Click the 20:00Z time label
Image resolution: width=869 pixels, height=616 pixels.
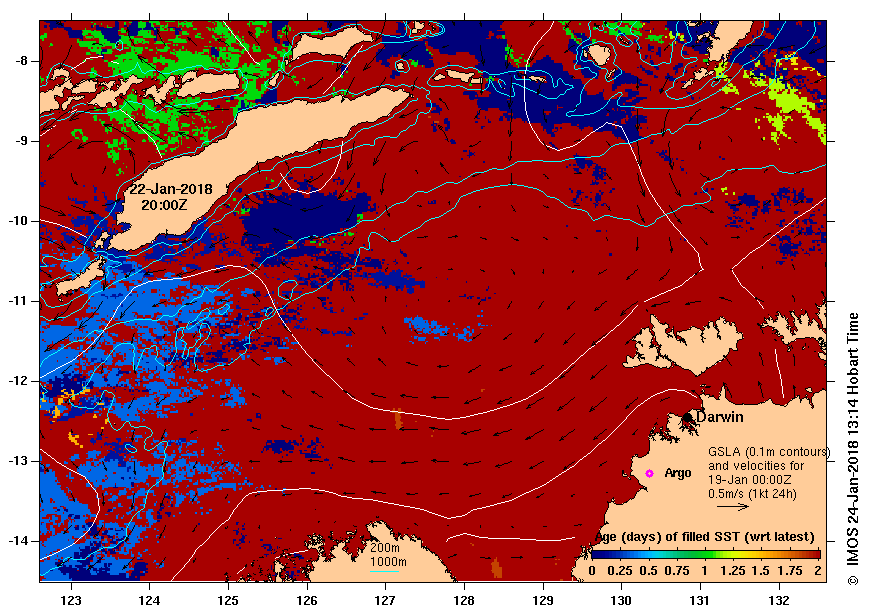point(164,205)
